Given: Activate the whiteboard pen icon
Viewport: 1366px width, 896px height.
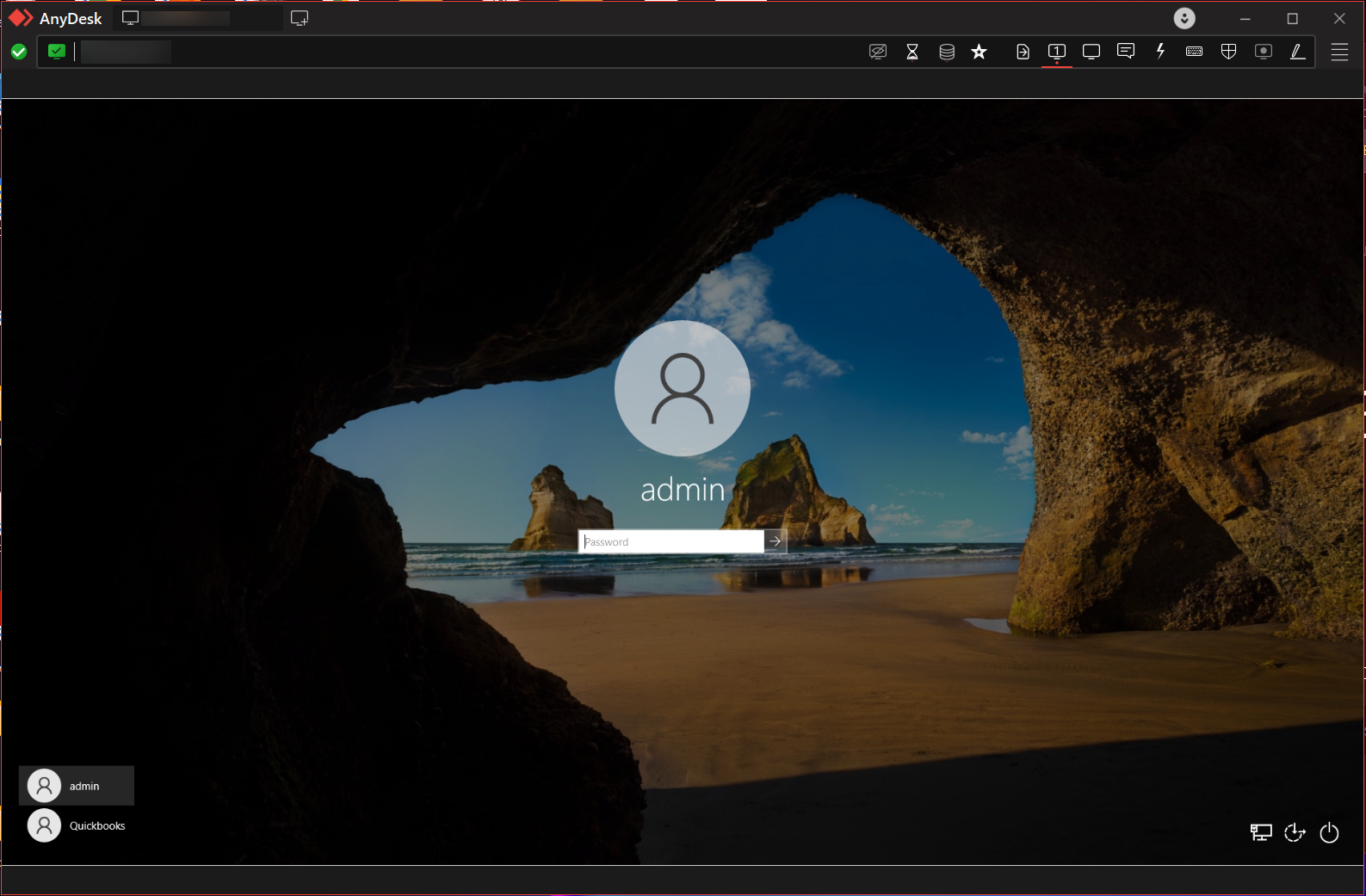Looking at the screenshot, I should pos(1297,52).
